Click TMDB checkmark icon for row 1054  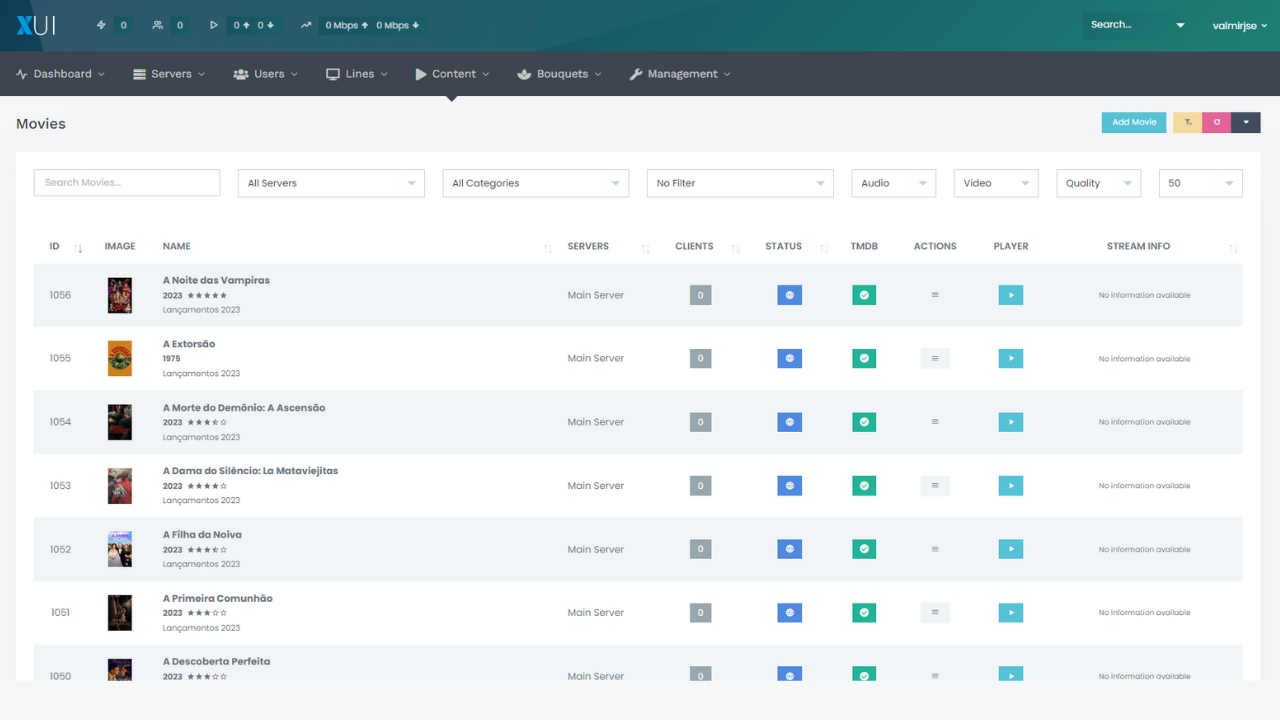pos(864,422)
